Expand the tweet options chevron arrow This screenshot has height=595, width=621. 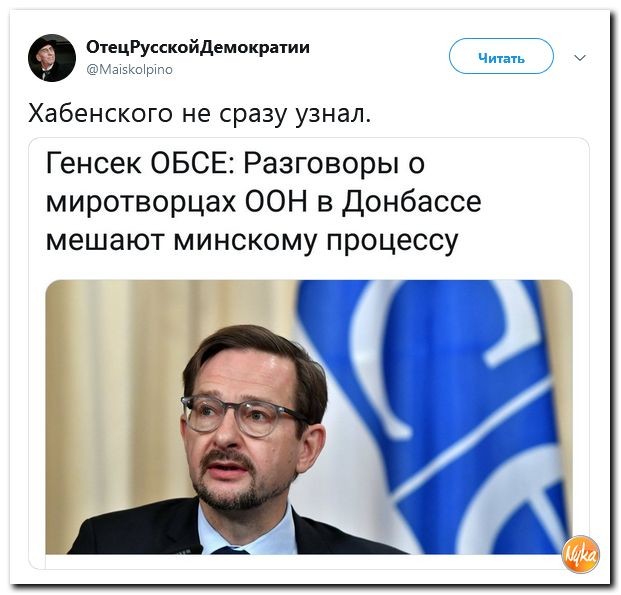(x=580, y=58)
